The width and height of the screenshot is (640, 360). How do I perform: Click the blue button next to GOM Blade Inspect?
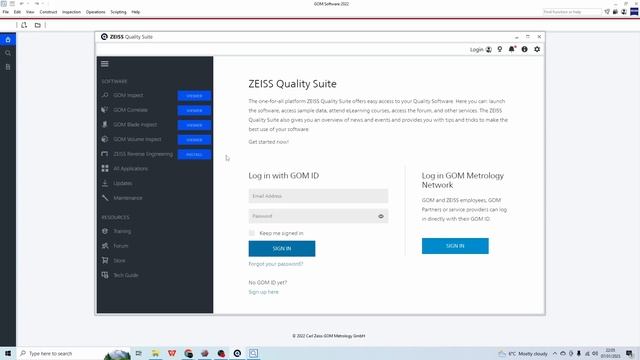point(194,125)
